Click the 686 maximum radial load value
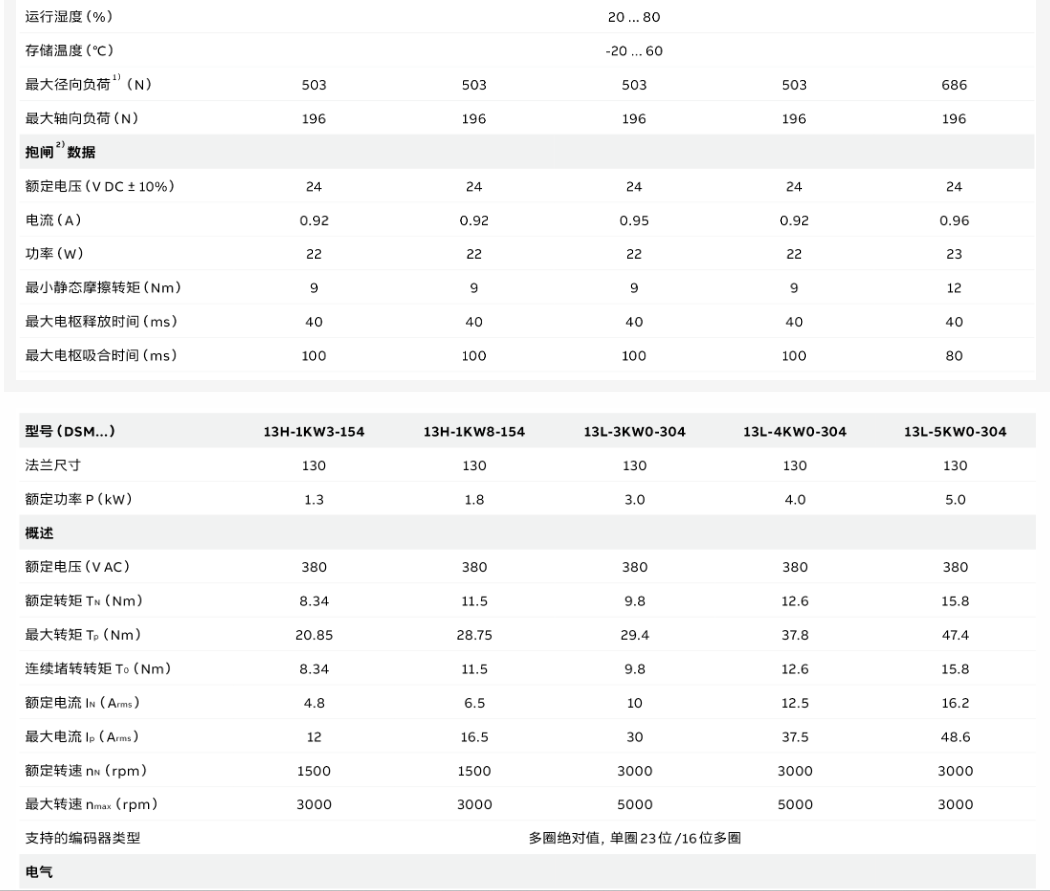This screenshot has height=891, width=1050. click(x=954, y=85)
